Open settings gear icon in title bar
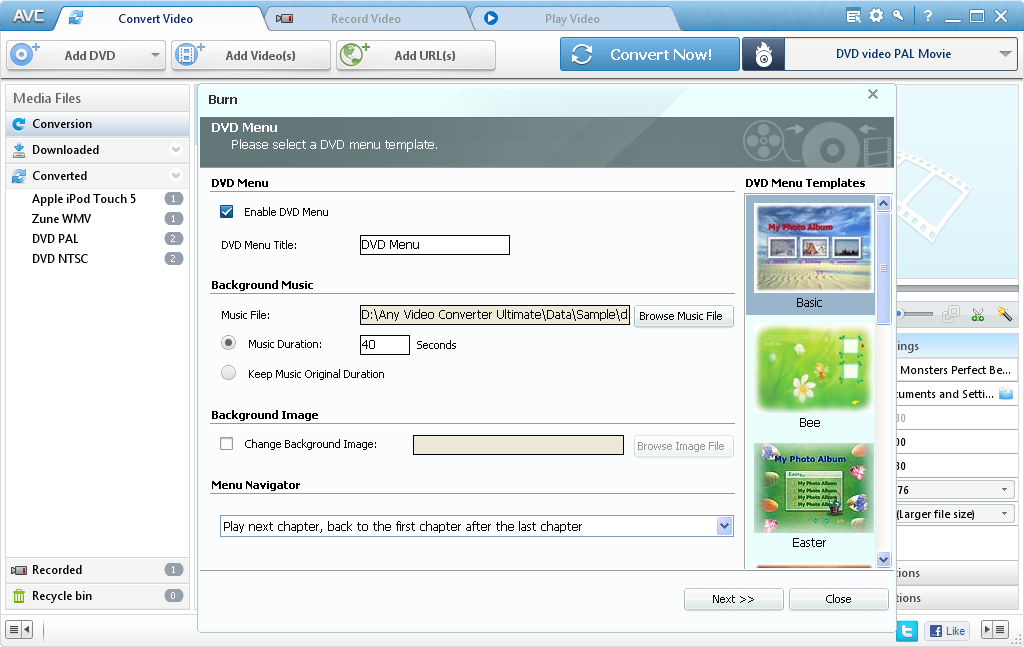Viewport: 1024px width, 647px height. (x=876, y=15)
